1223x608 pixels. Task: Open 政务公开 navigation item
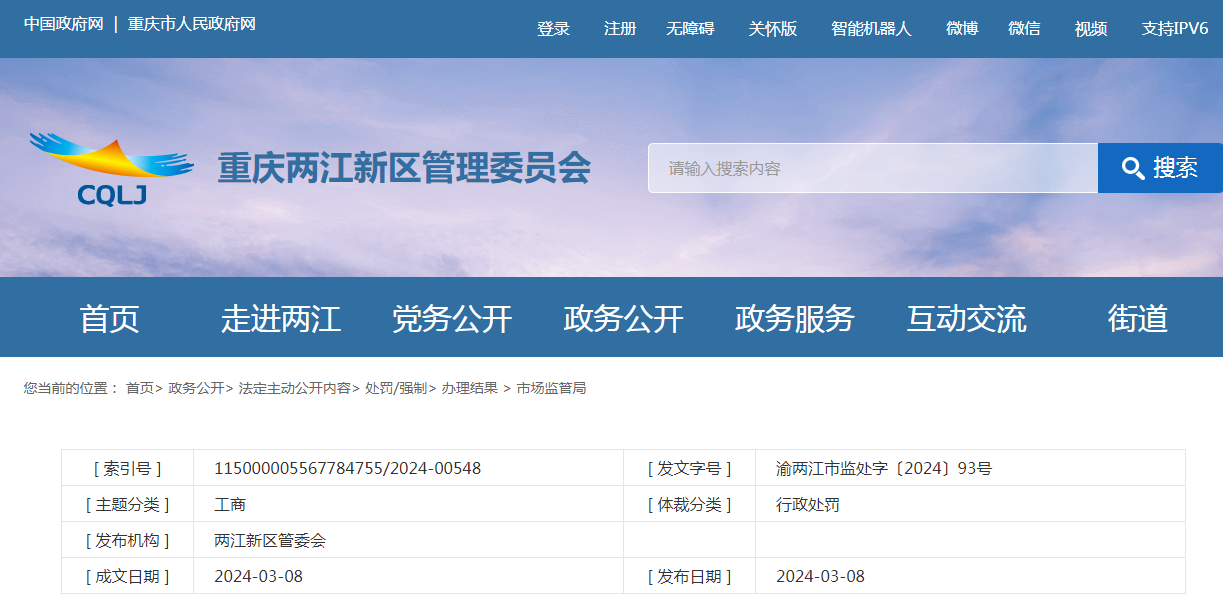[624, 319]
